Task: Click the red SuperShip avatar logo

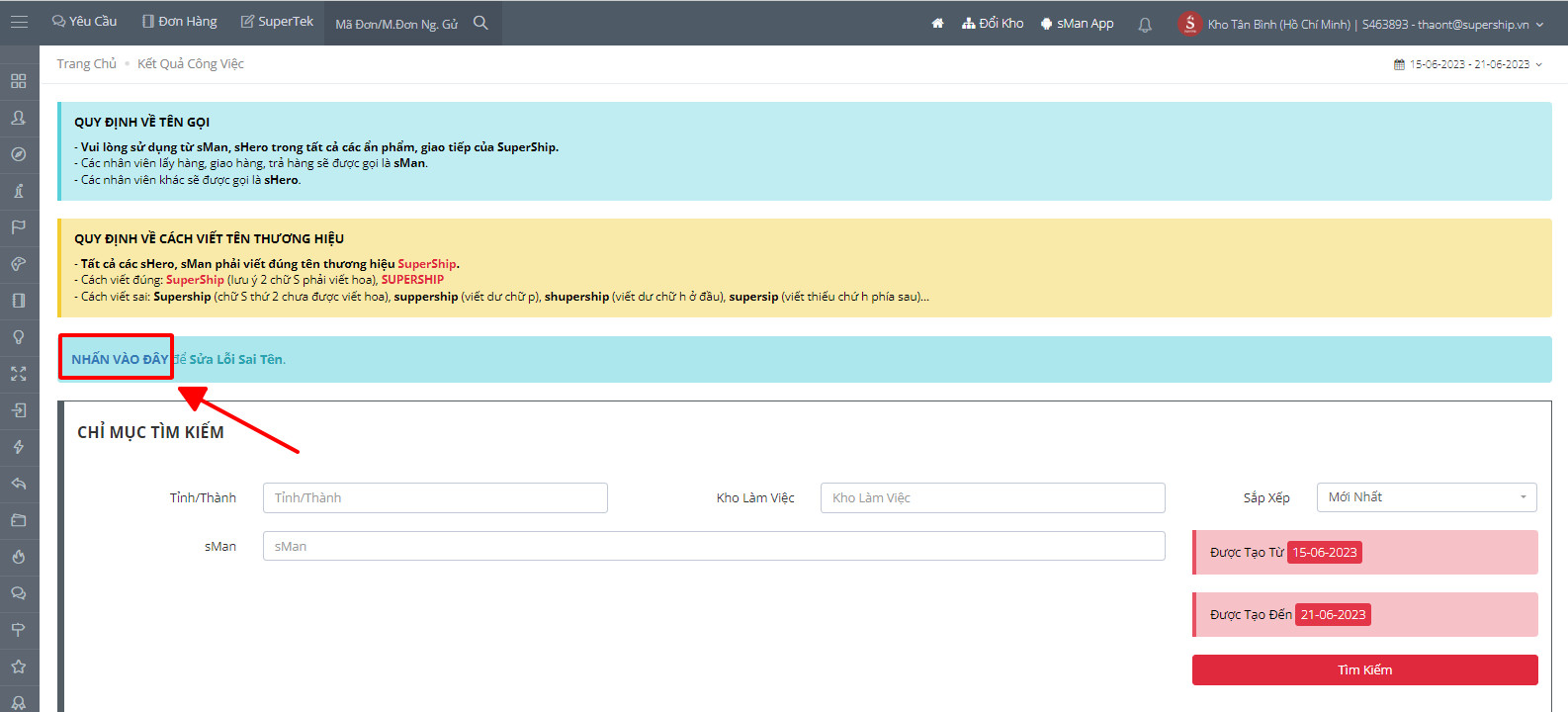Action: click(x=1189, y=24)
